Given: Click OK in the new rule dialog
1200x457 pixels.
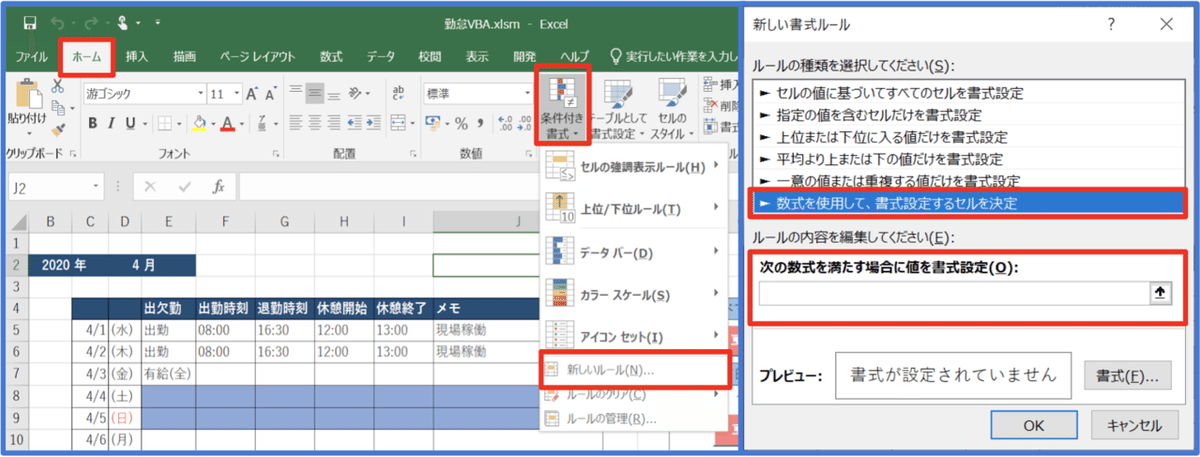Looking at the screenshot, I should point(1035,425).
